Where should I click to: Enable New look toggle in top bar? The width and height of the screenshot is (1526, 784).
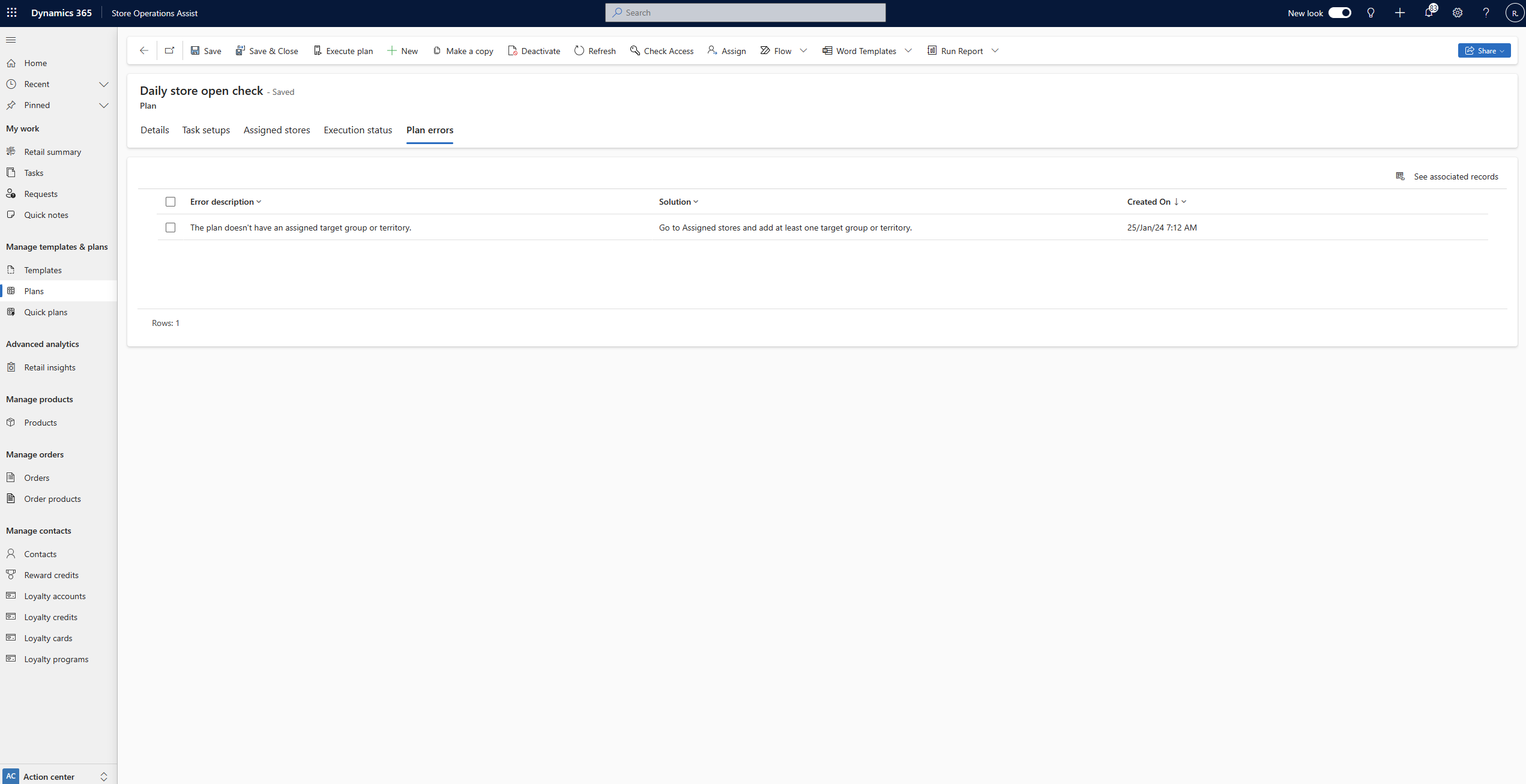(x=1340, y=12)
